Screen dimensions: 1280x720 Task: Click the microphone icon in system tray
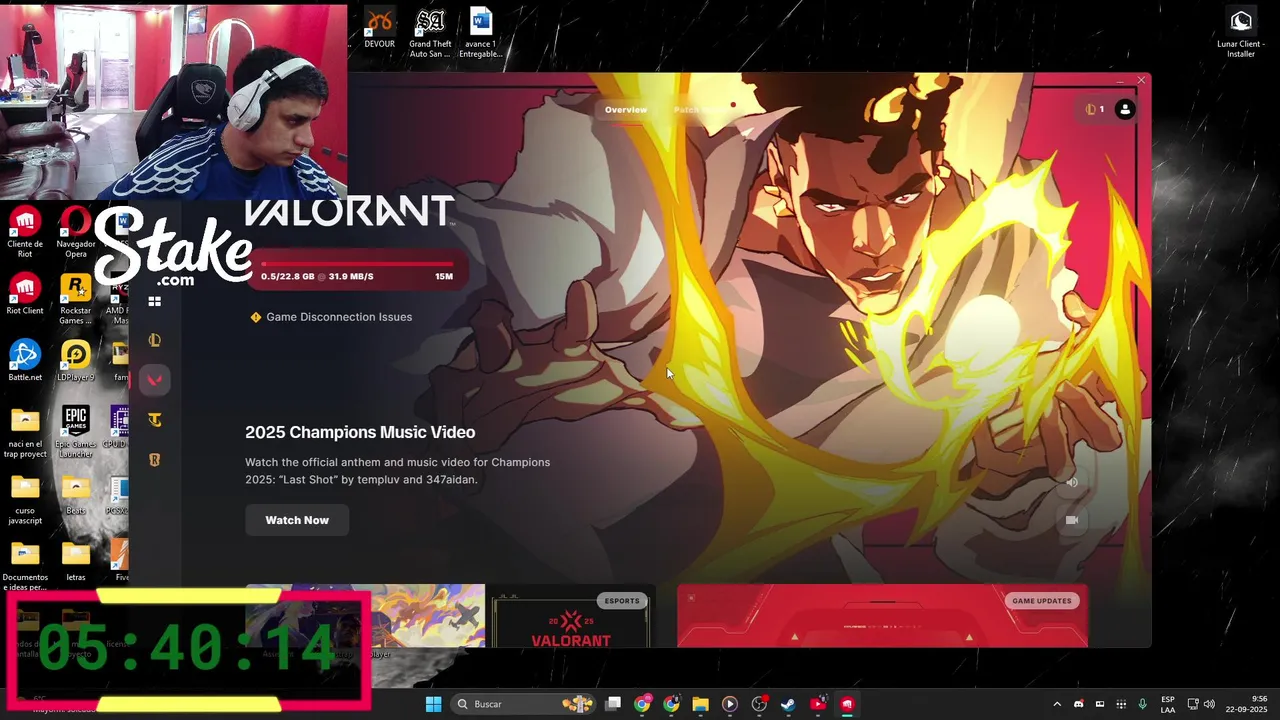click(x=1142, y=704)
